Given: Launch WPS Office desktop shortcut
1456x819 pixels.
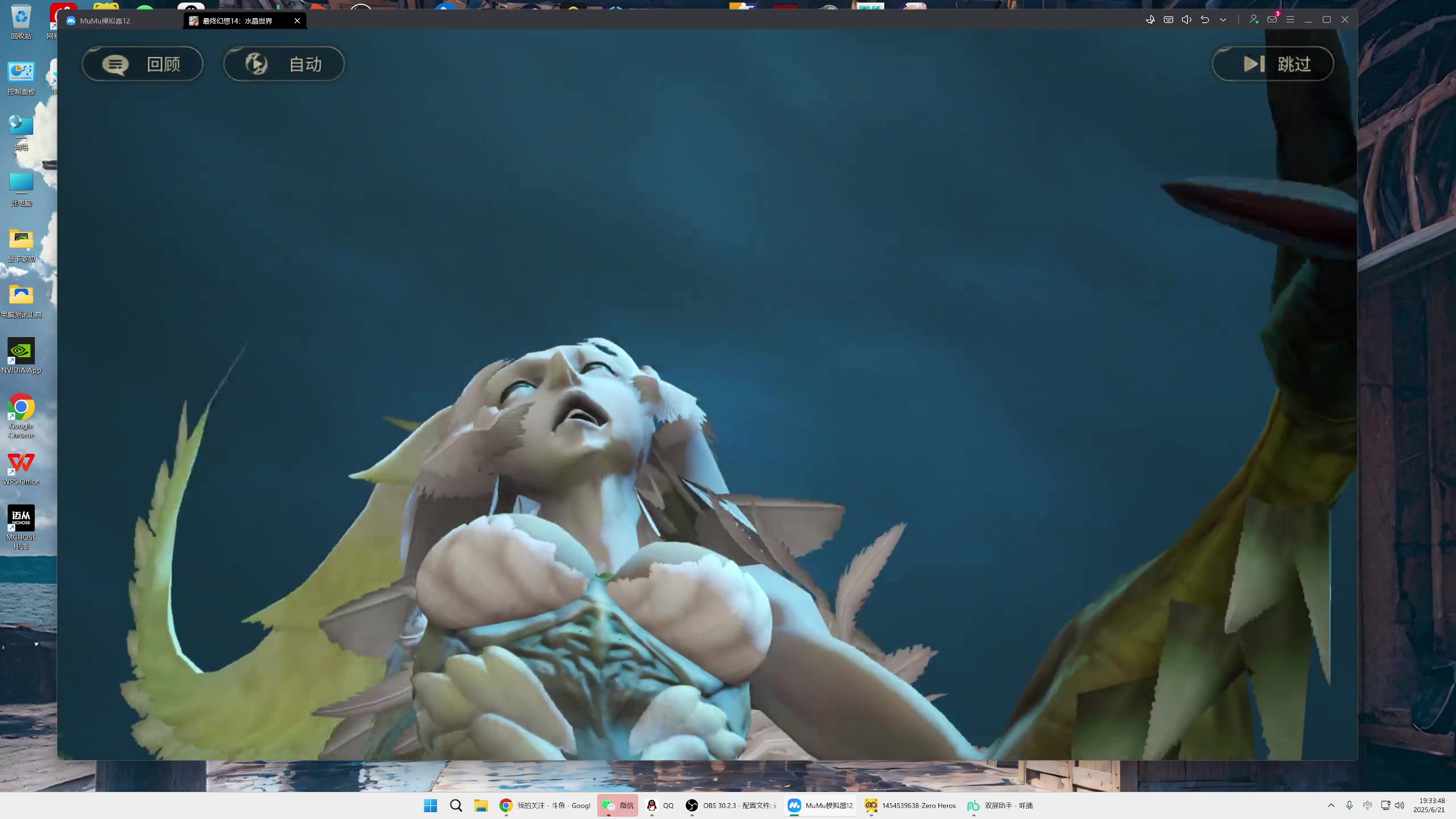Looking at the screenshot, I should click(x=21, y=469).
